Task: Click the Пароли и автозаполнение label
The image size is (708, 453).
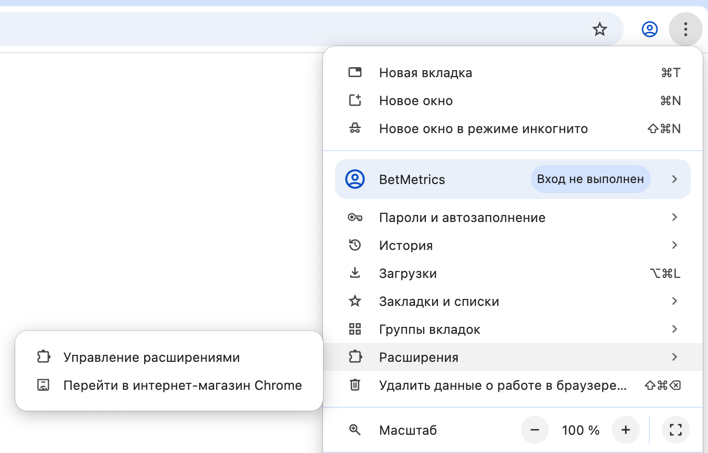Action: tap(462, 217)
